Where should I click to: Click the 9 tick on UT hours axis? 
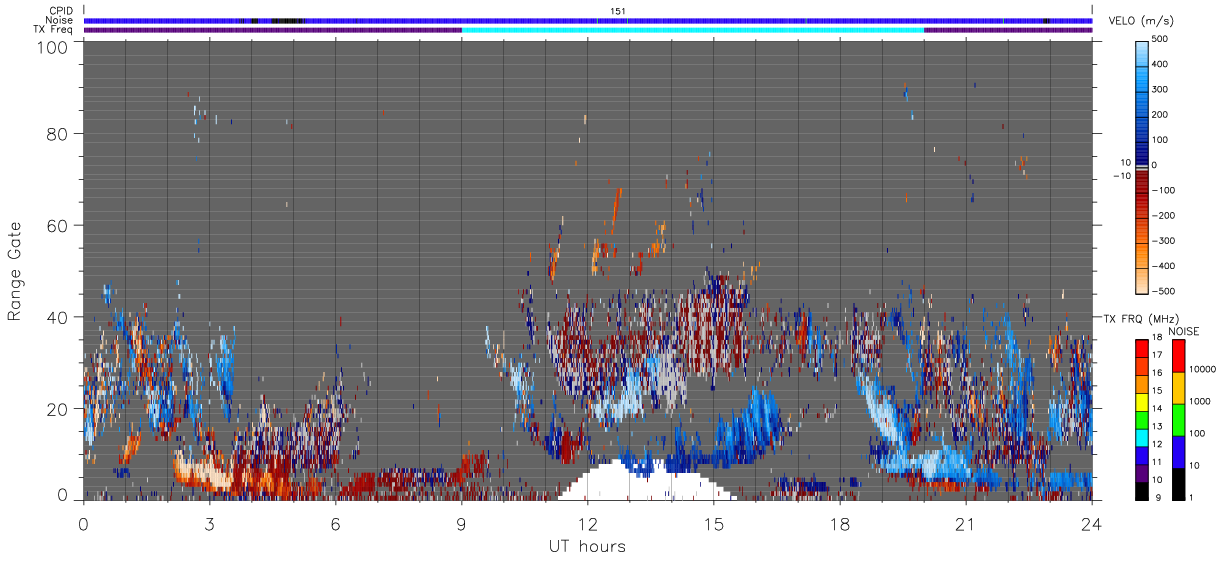pos(462,523)
